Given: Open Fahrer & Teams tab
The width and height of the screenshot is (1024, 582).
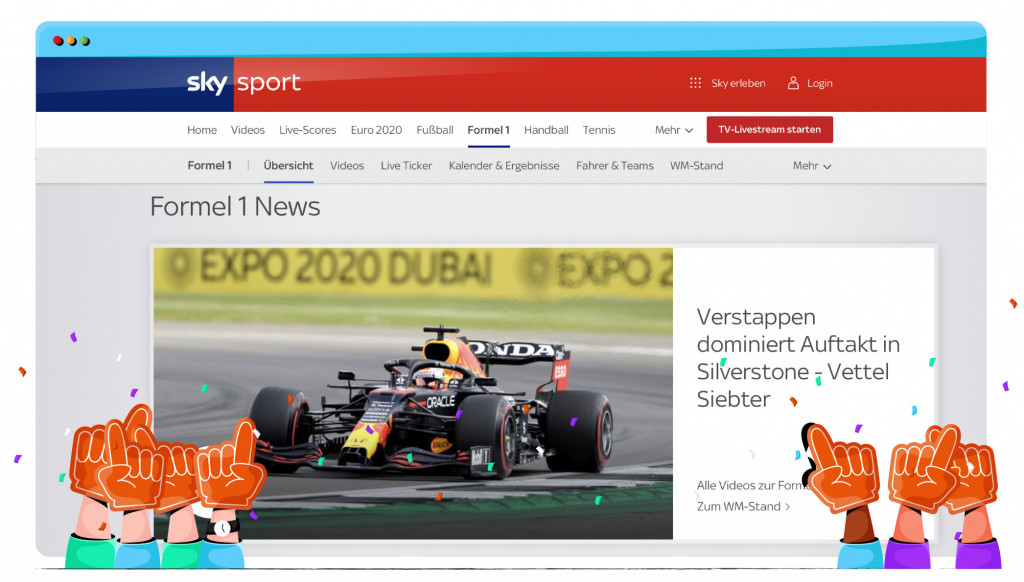Looking at the screenshot, I should (x=615, y=166).
